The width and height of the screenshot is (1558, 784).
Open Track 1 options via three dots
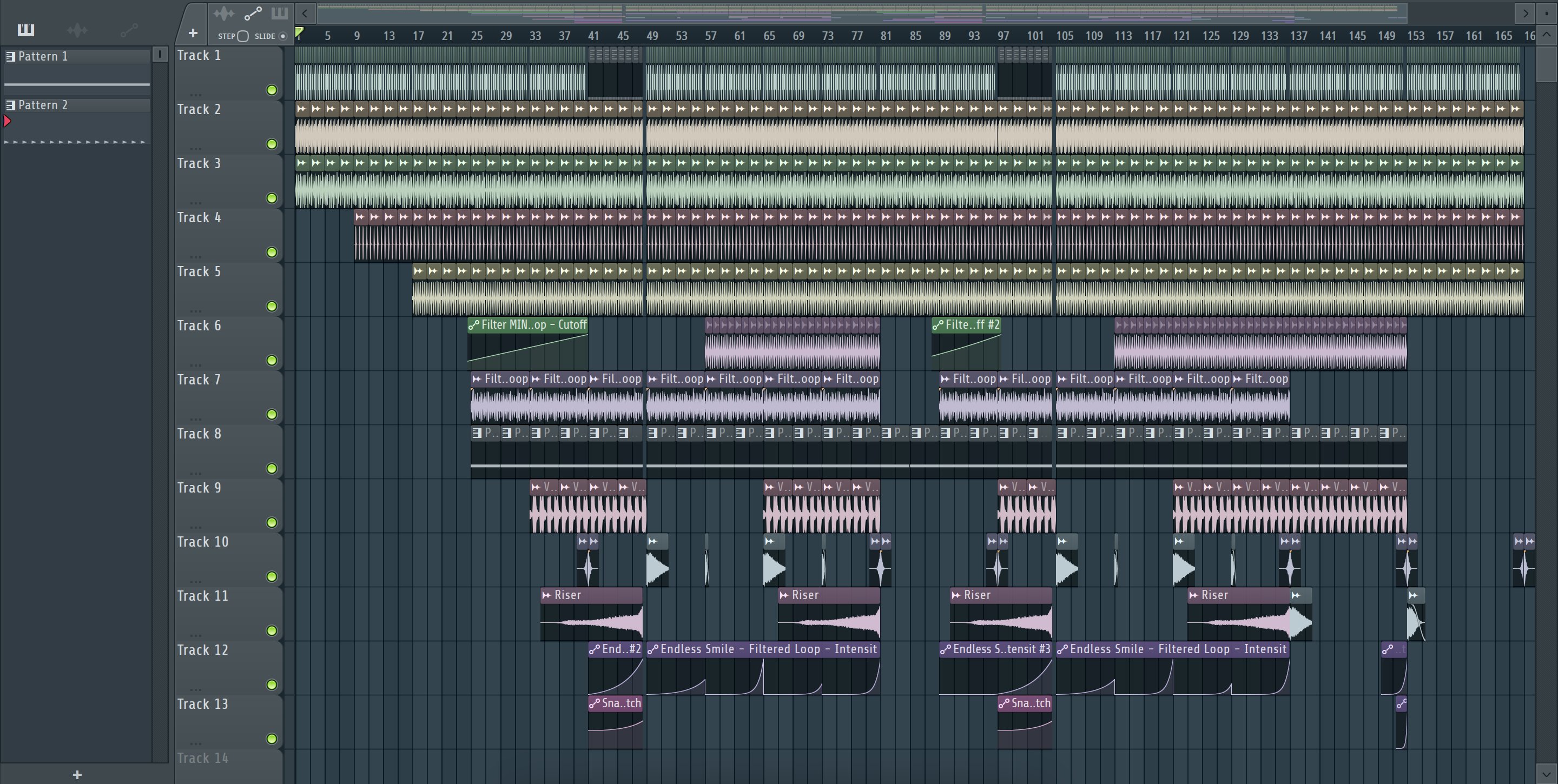(195, 95)
